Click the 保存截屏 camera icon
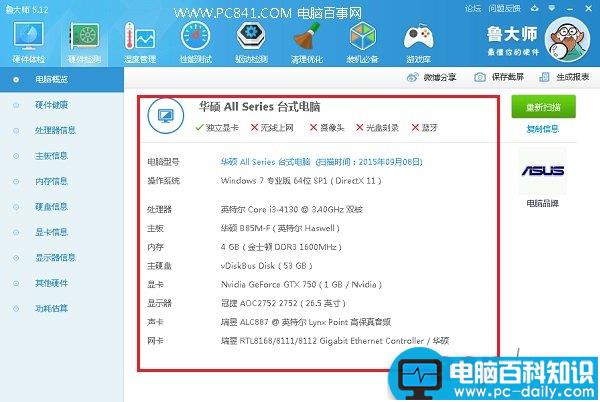The width and height of the screenshot is (600, 402). [x=480, y=77]
